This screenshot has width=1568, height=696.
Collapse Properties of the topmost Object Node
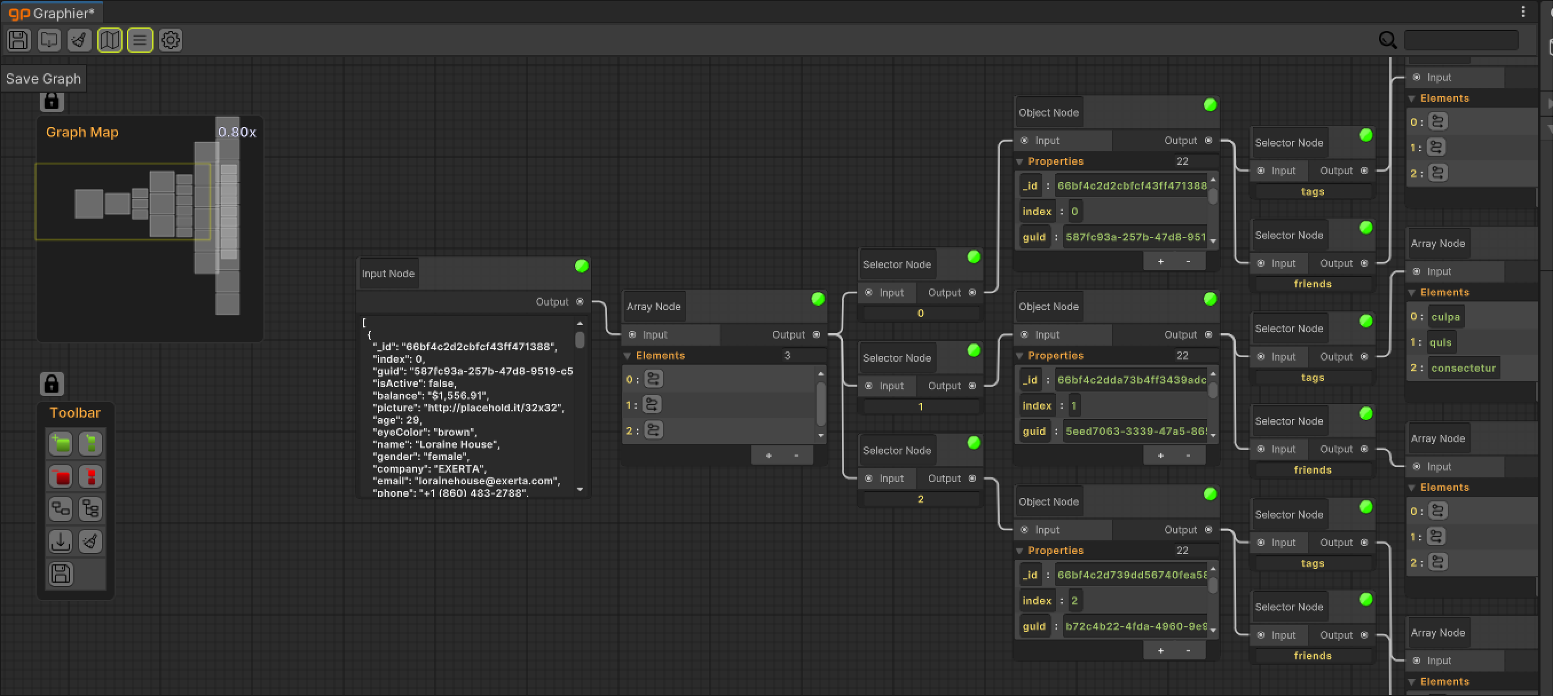pyautogui.click(x=1019, y=162)
